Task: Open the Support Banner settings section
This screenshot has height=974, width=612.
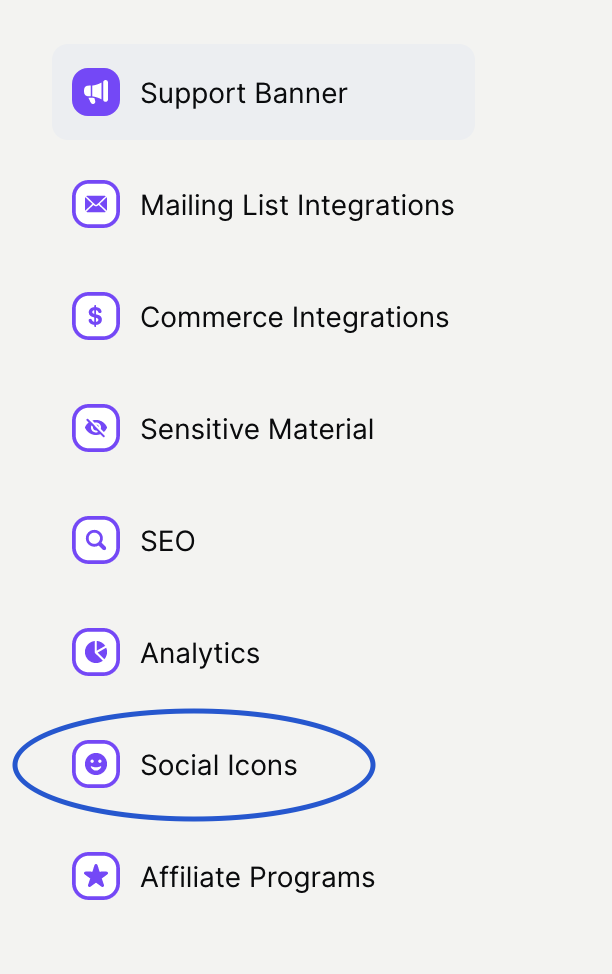Action: pos(244,93)
